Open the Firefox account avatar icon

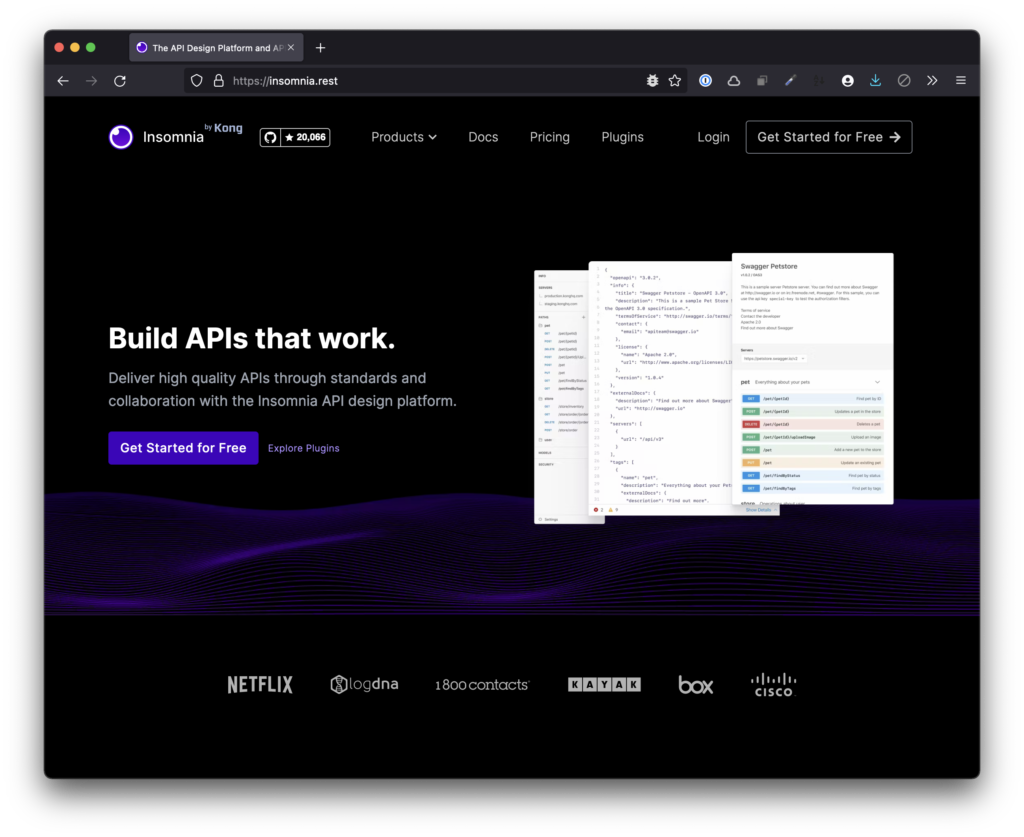coord(847,80)
